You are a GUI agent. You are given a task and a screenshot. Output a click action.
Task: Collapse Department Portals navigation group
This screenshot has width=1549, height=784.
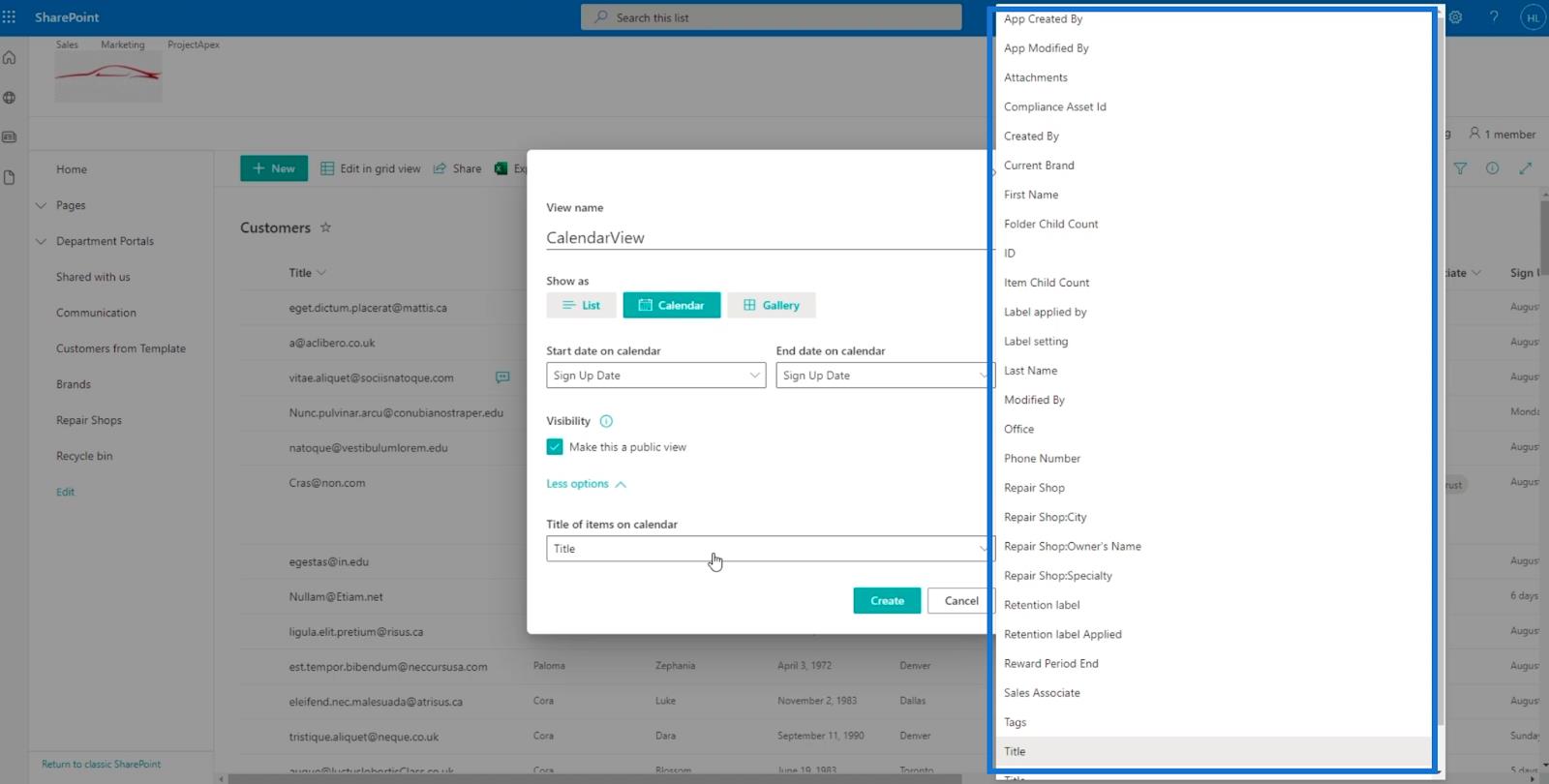(x=41, y=241)
